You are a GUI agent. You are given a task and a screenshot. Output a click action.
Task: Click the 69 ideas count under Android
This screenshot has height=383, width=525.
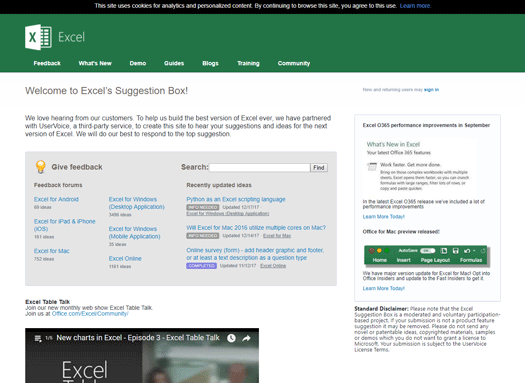point(43,207)
